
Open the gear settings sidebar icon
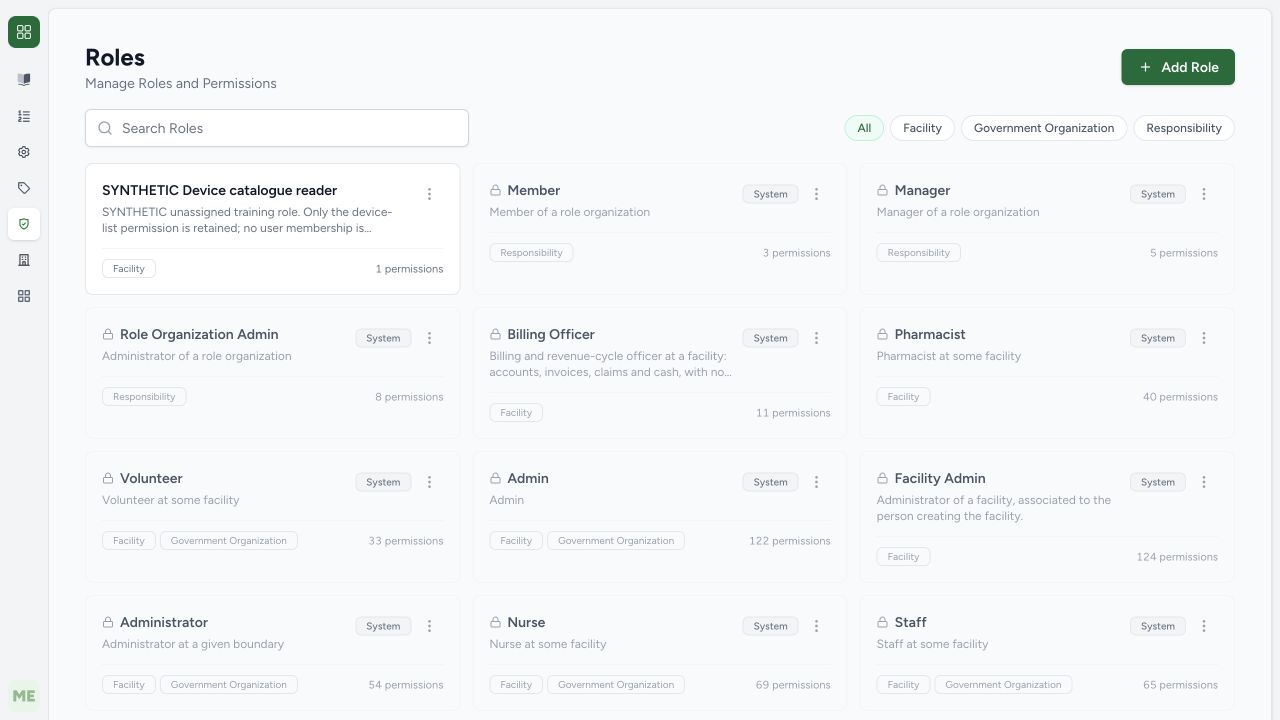point(24,152)
